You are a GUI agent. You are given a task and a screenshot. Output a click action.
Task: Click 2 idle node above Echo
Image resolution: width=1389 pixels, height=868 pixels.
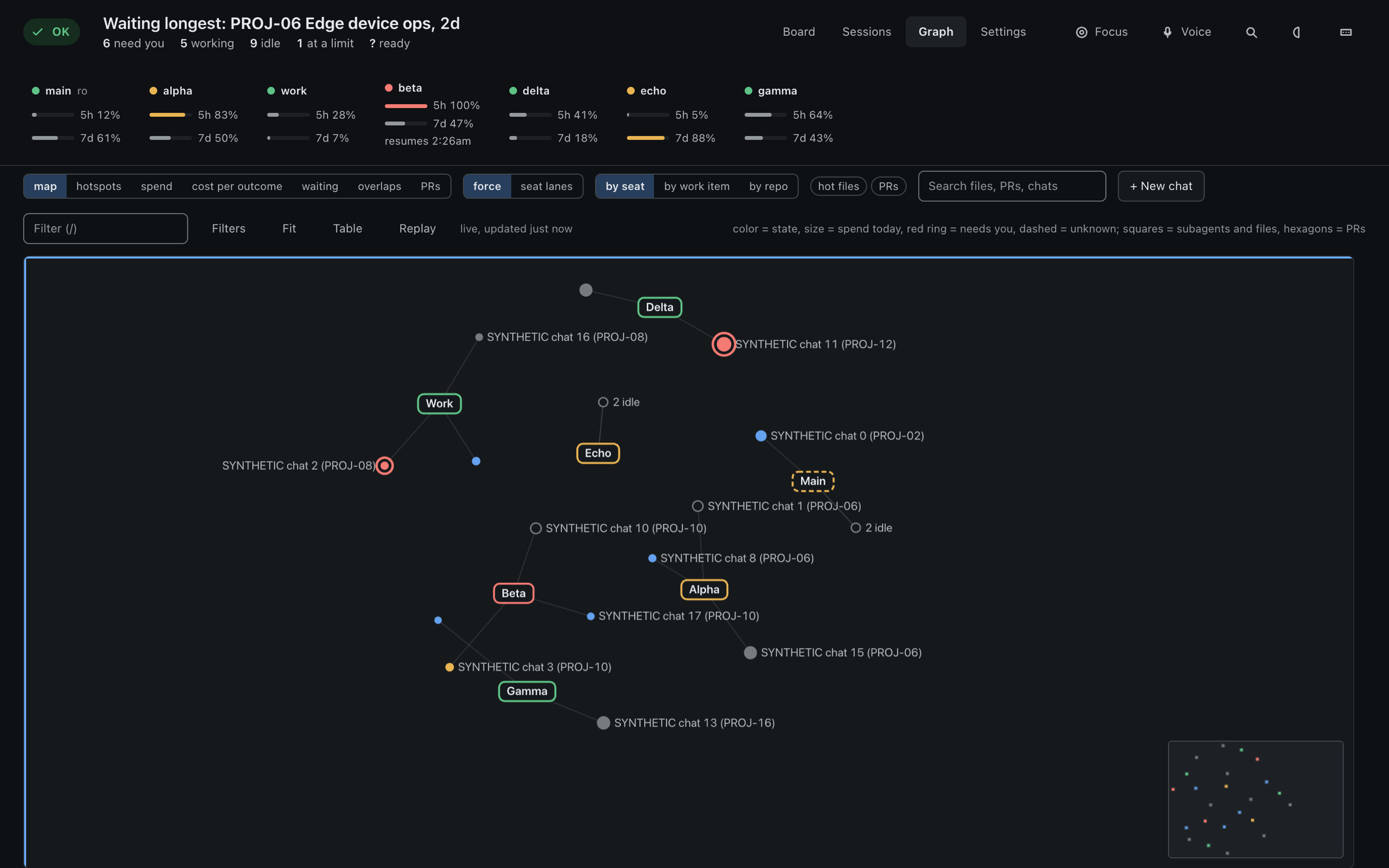[x=602, y=402]
